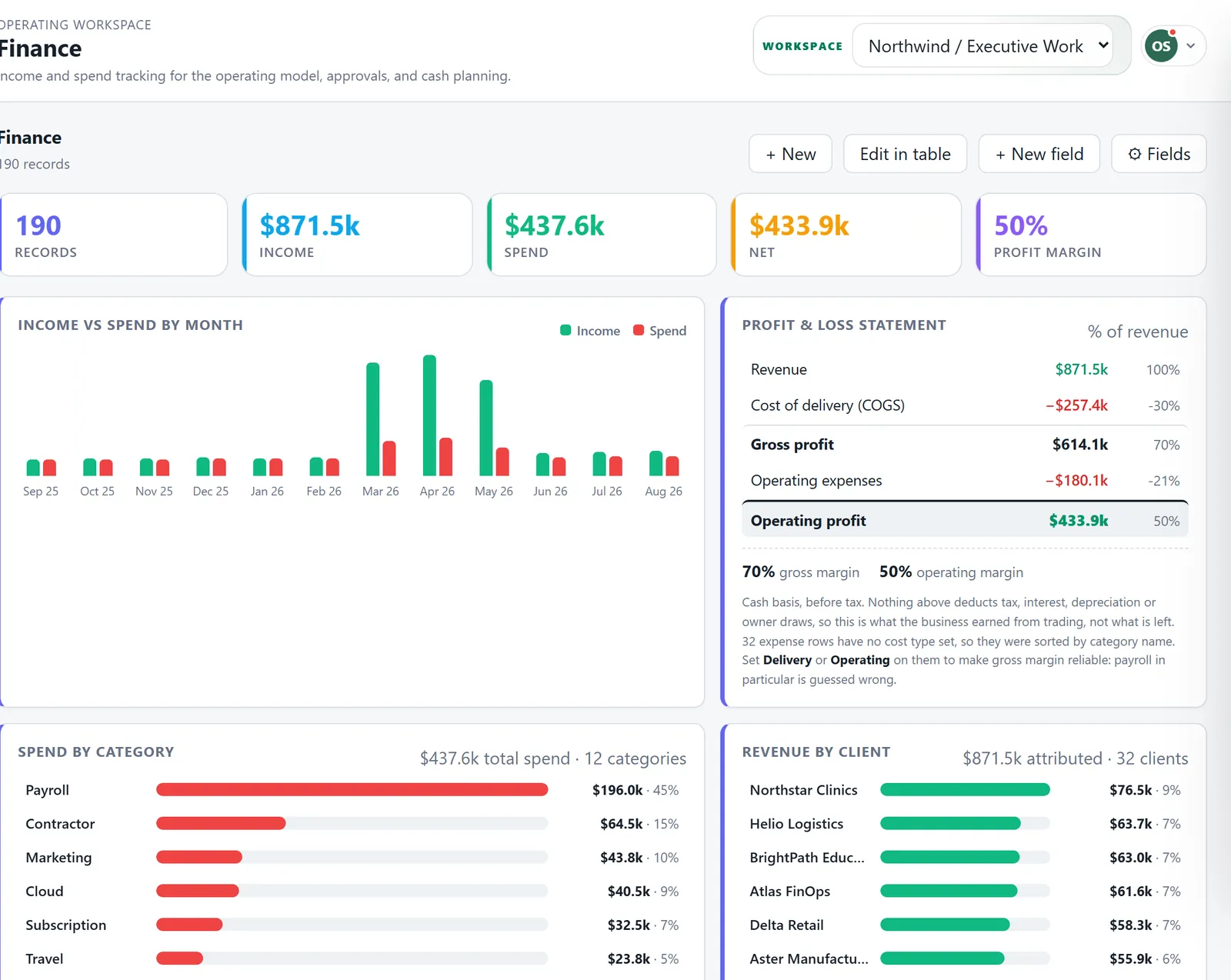Select the $871.5k Income stat card
1231x980 pixels.
(357, 235)
